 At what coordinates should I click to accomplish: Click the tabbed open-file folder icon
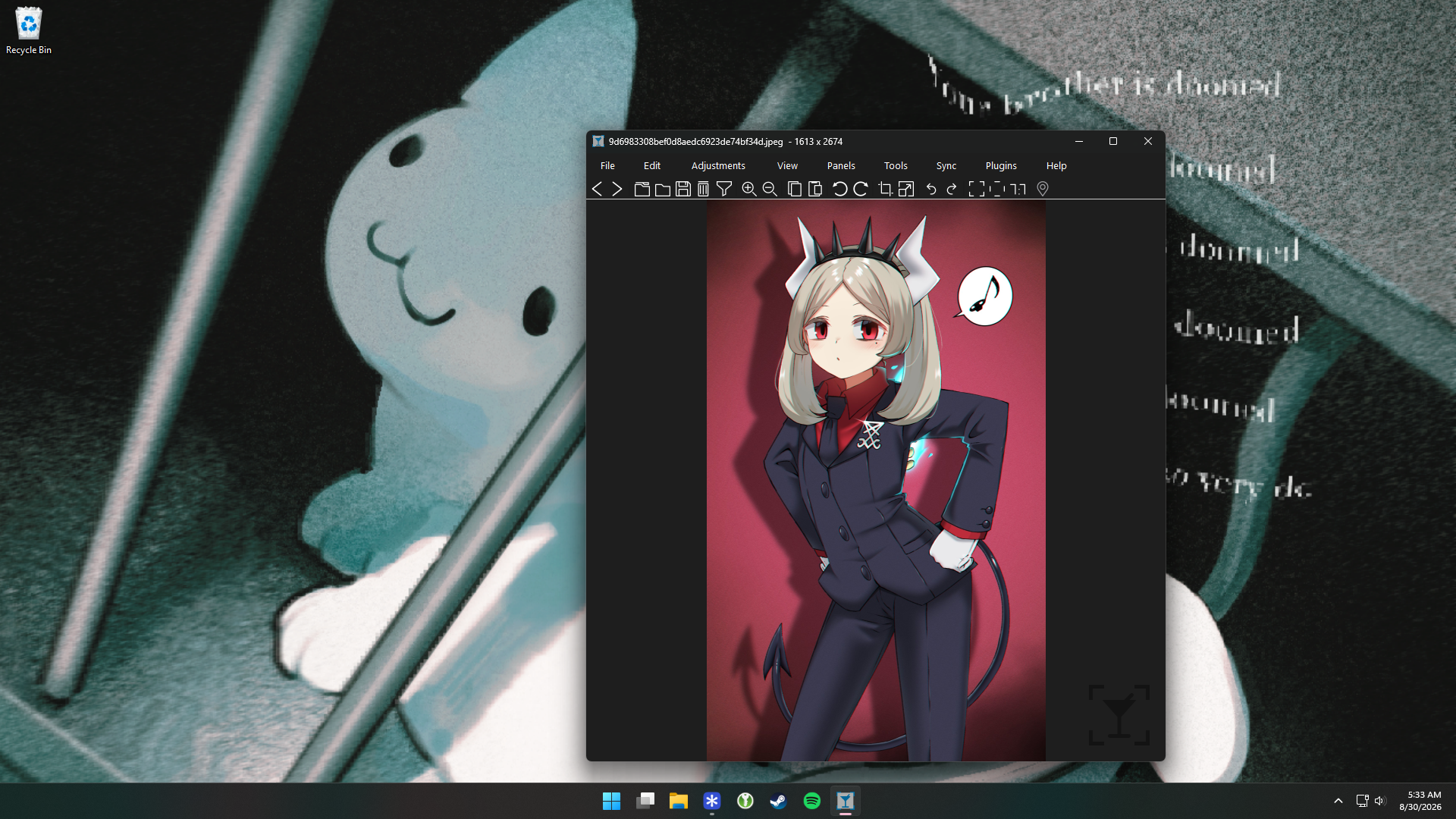(x=642, y=189)
